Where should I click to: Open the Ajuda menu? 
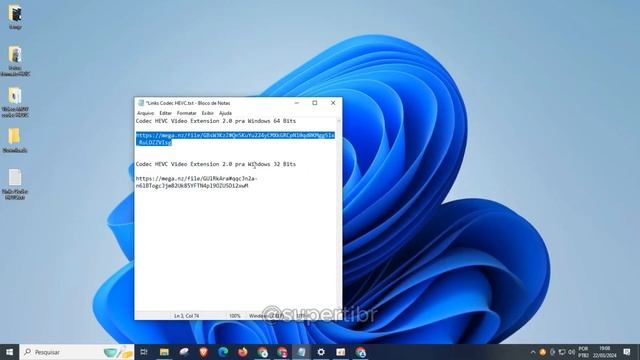point(225,113)
